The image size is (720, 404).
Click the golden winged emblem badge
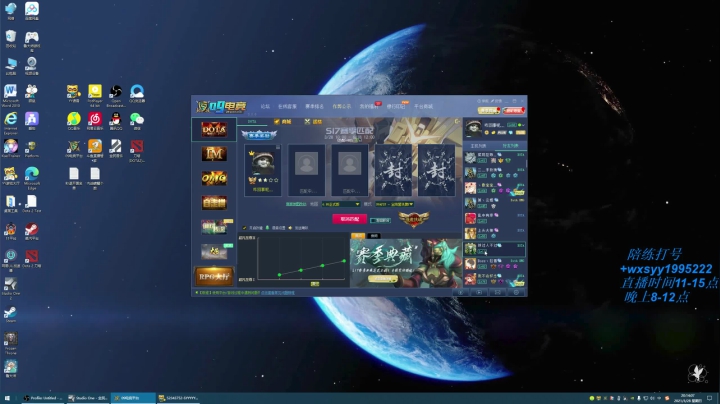pos(414,219)
